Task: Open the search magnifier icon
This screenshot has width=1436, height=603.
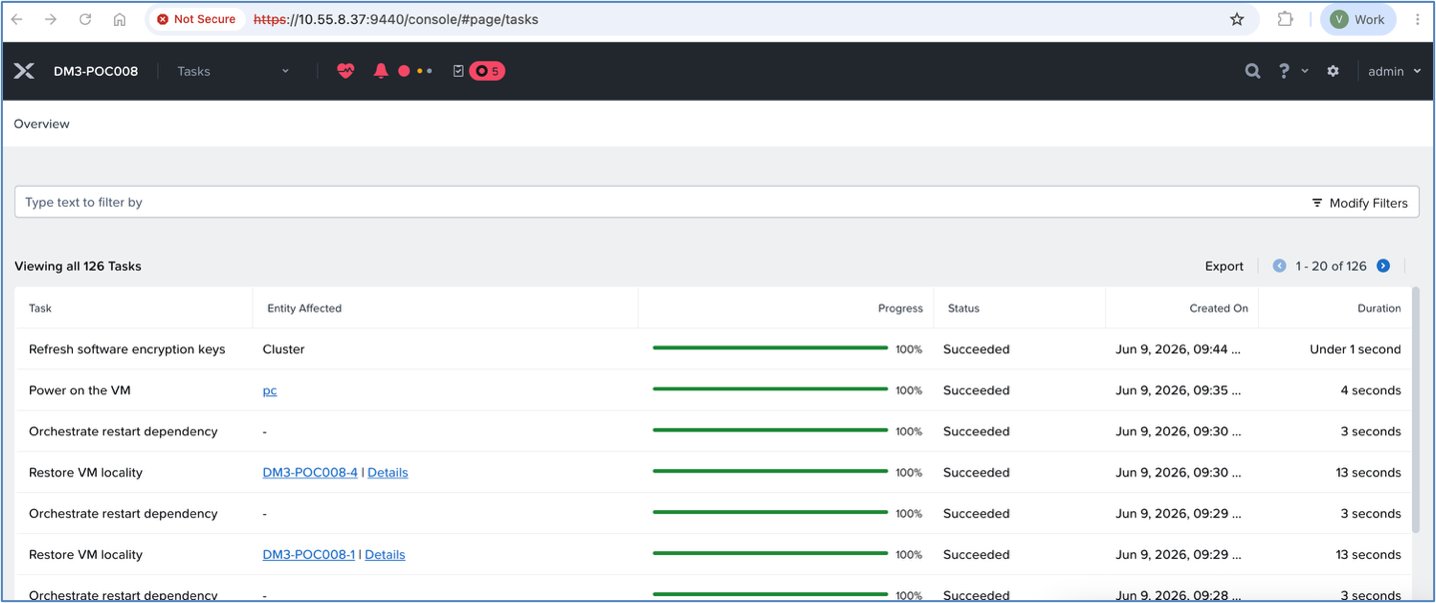Action: [1252, 71]
